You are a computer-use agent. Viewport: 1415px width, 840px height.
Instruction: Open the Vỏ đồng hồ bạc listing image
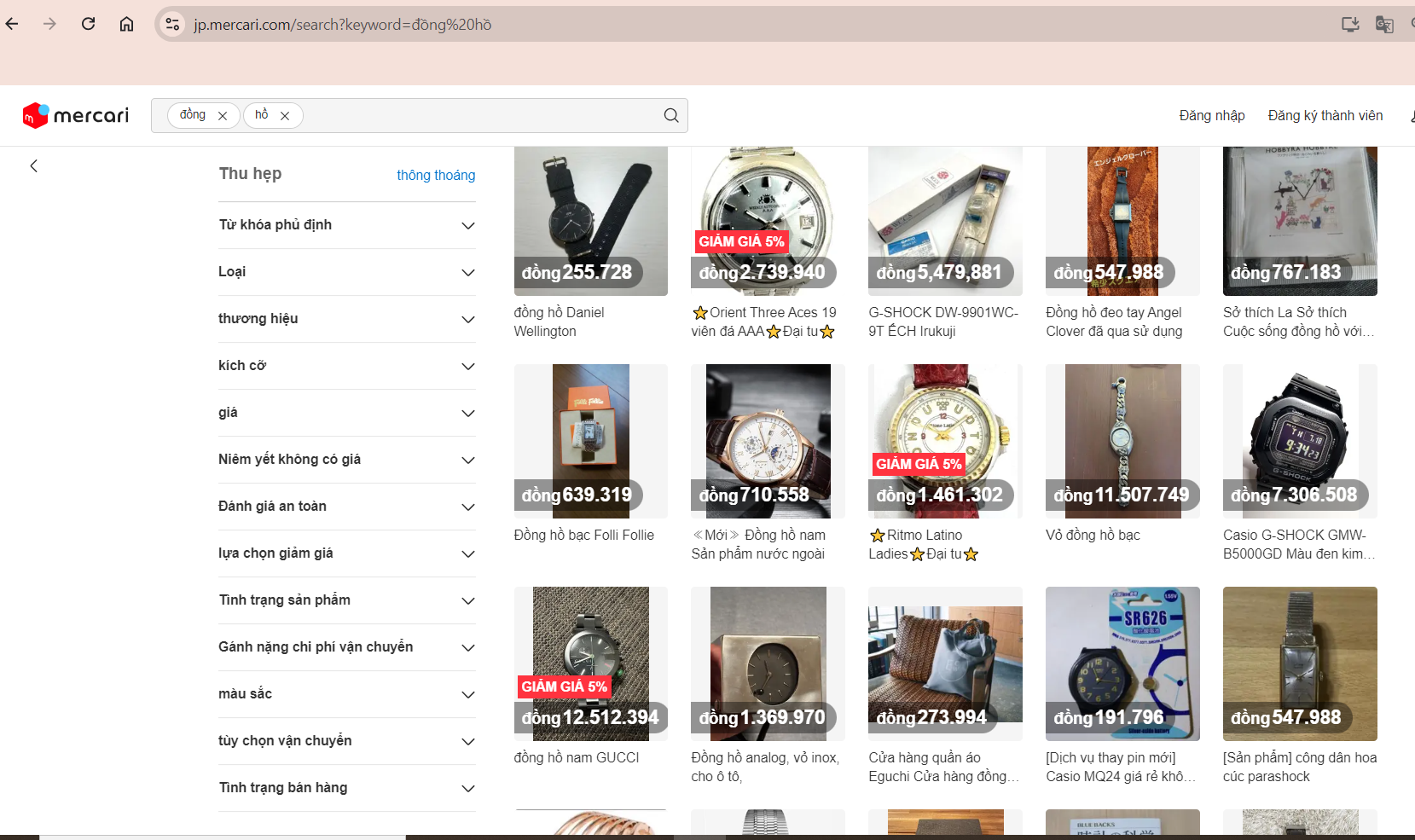pyautogui.click(x=1122, y=441)
